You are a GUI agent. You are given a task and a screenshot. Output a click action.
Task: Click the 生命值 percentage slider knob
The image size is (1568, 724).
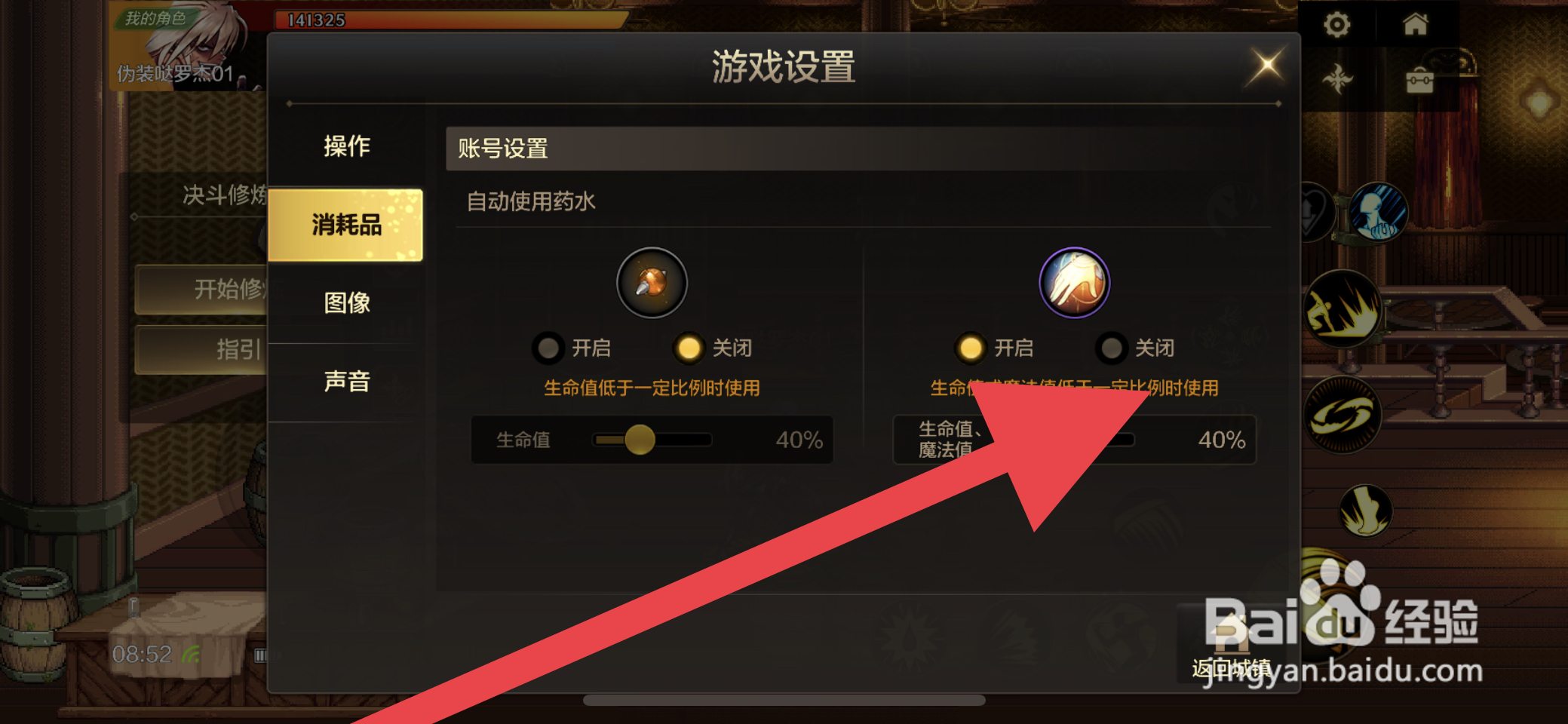point(640,440)
